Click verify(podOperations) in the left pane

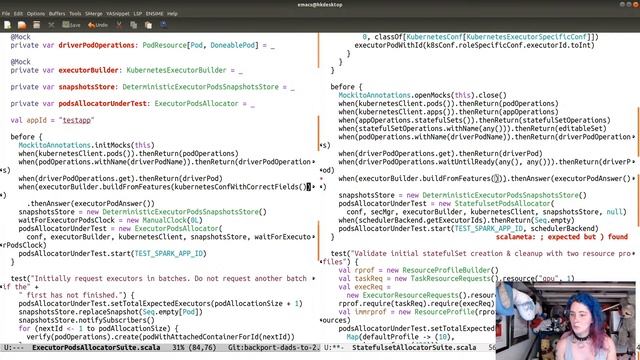click(68, 337)
